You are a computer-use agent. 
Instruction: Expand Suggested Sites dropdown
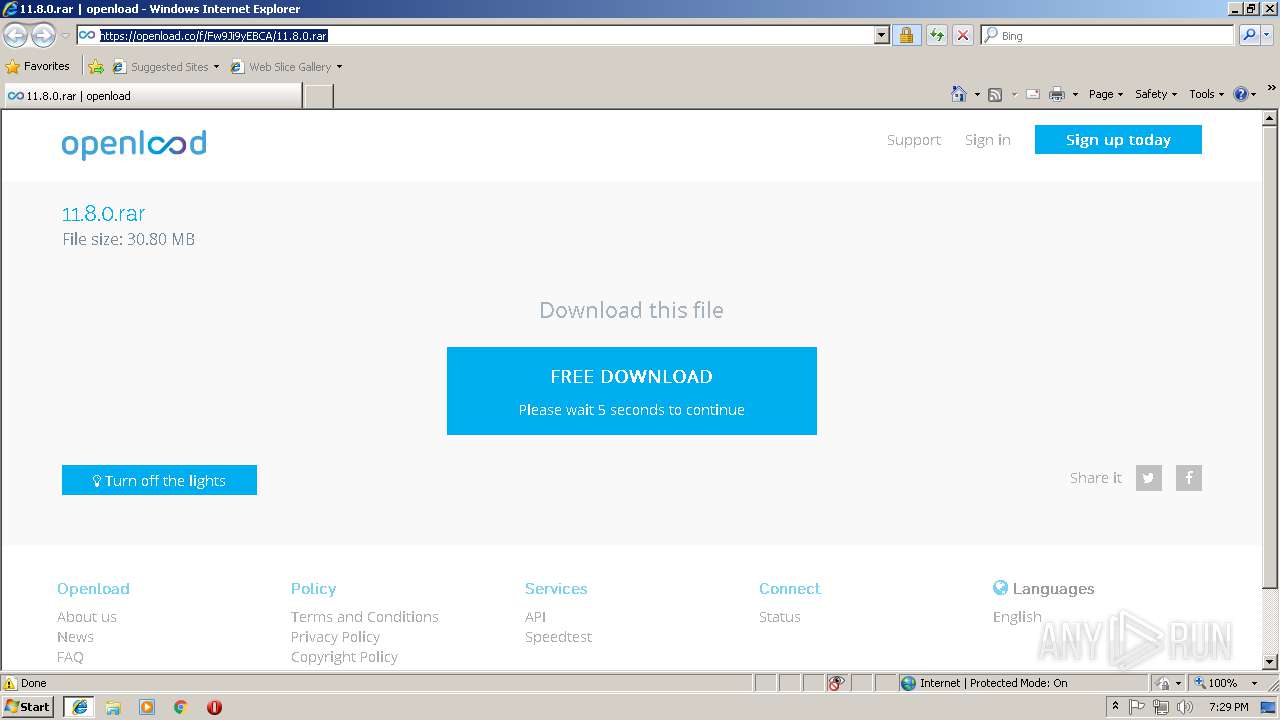[216, 67]
